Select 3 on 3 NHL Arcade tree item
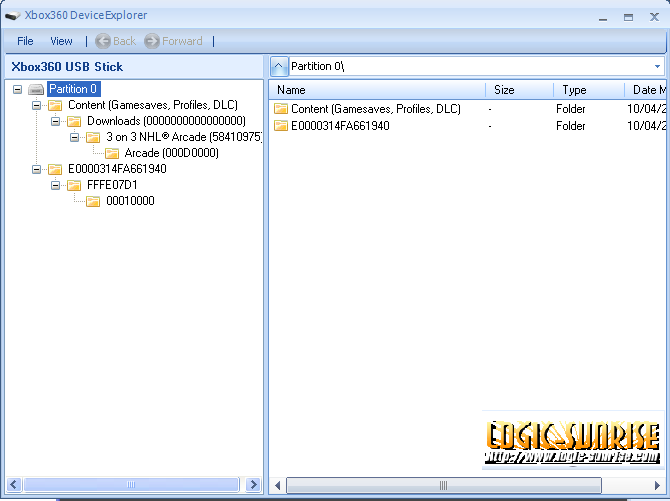The height and width of the screenshot is (501, 670). [x=184, y=137]
